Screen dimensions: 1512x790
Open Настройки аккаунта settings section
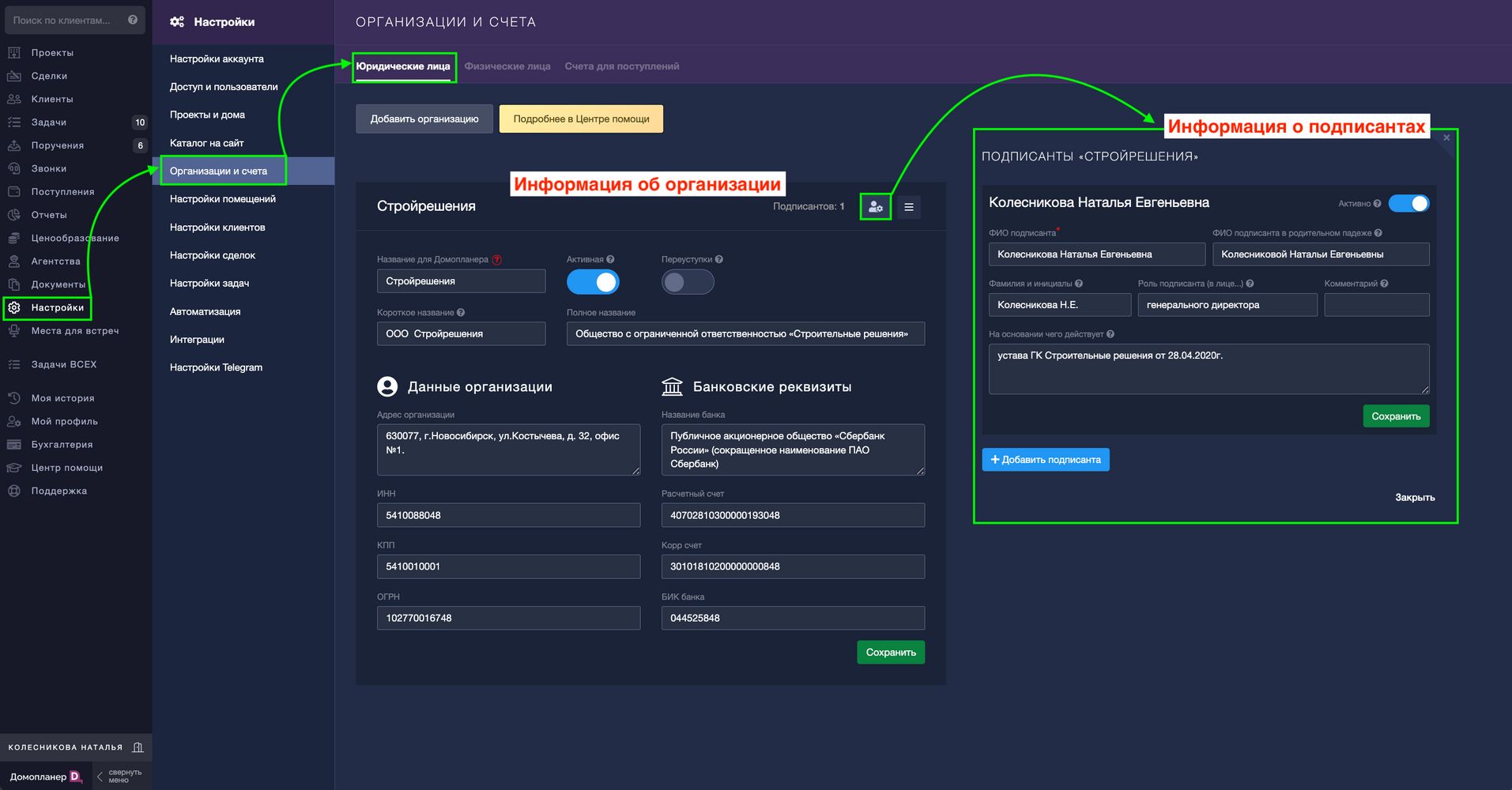click(217, 59)
